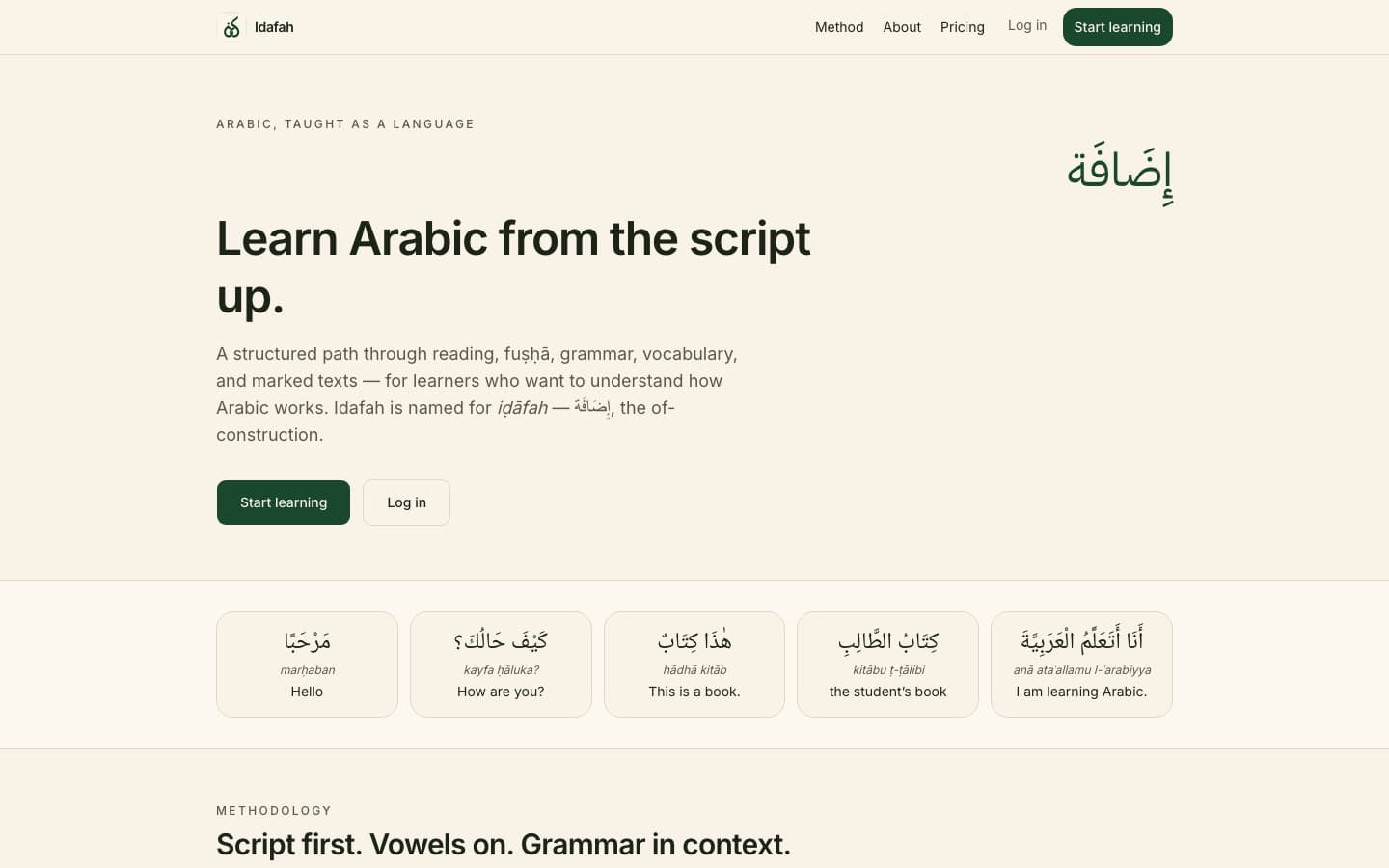
Task: Click the Script first. Vowels on heading
Action: (504, 845)
